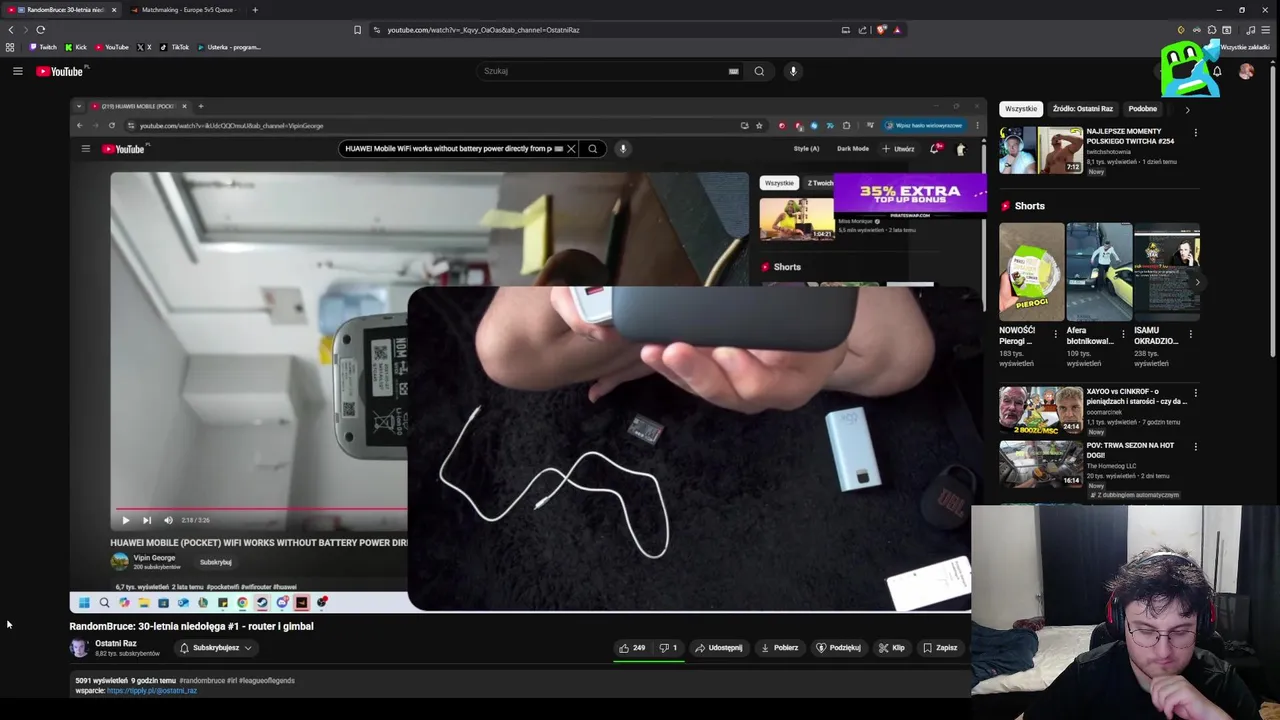Image resolution: width=1280 pixels, height=720 pixels.
Task: Open the browser apps grid icon
Action: (10, 47)
